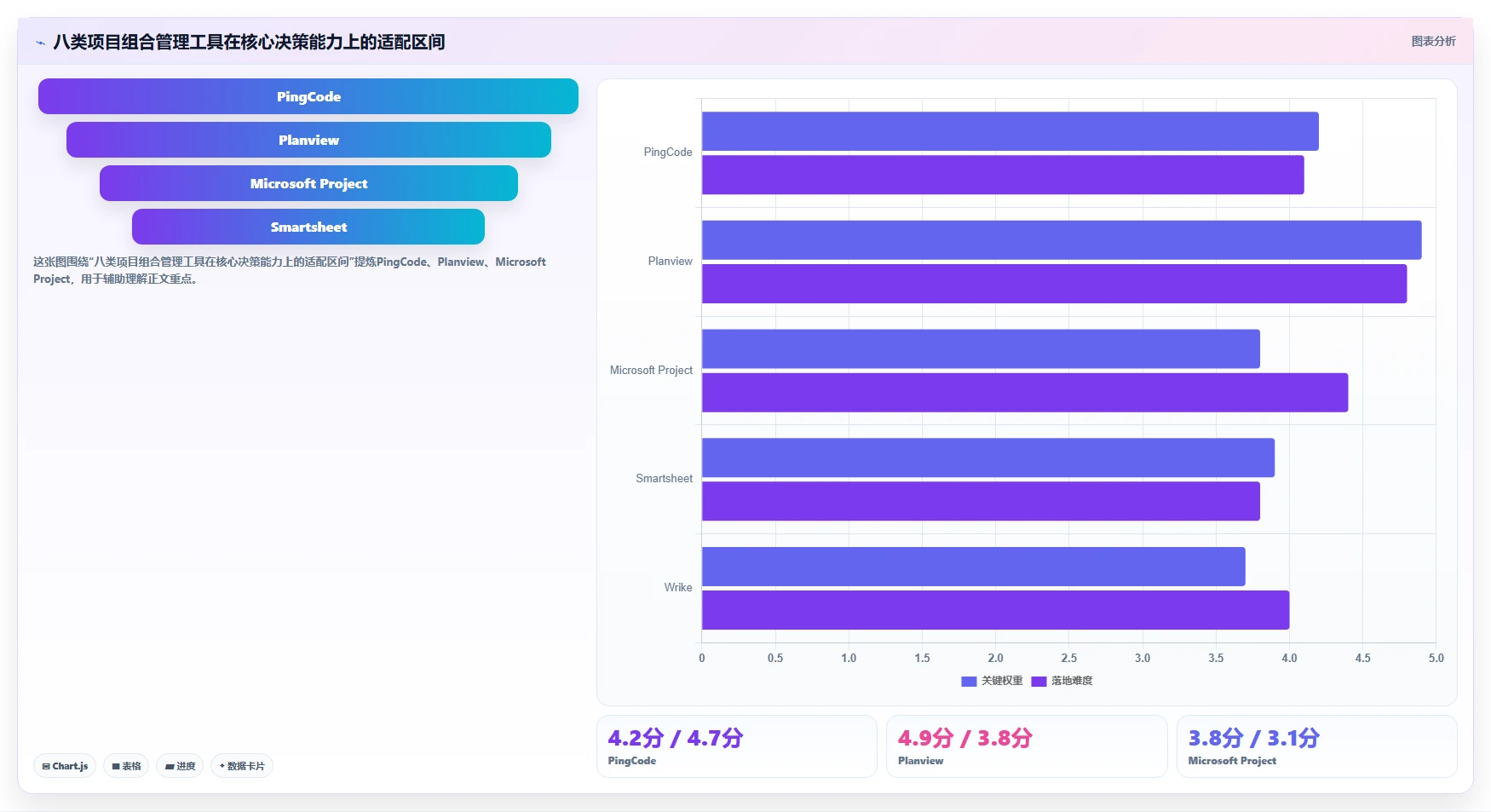Image resolution: width=1491 pixels, height=812 pixels.
Task: Click the PingCode caption in the data card
Action: tap(631, 761)
